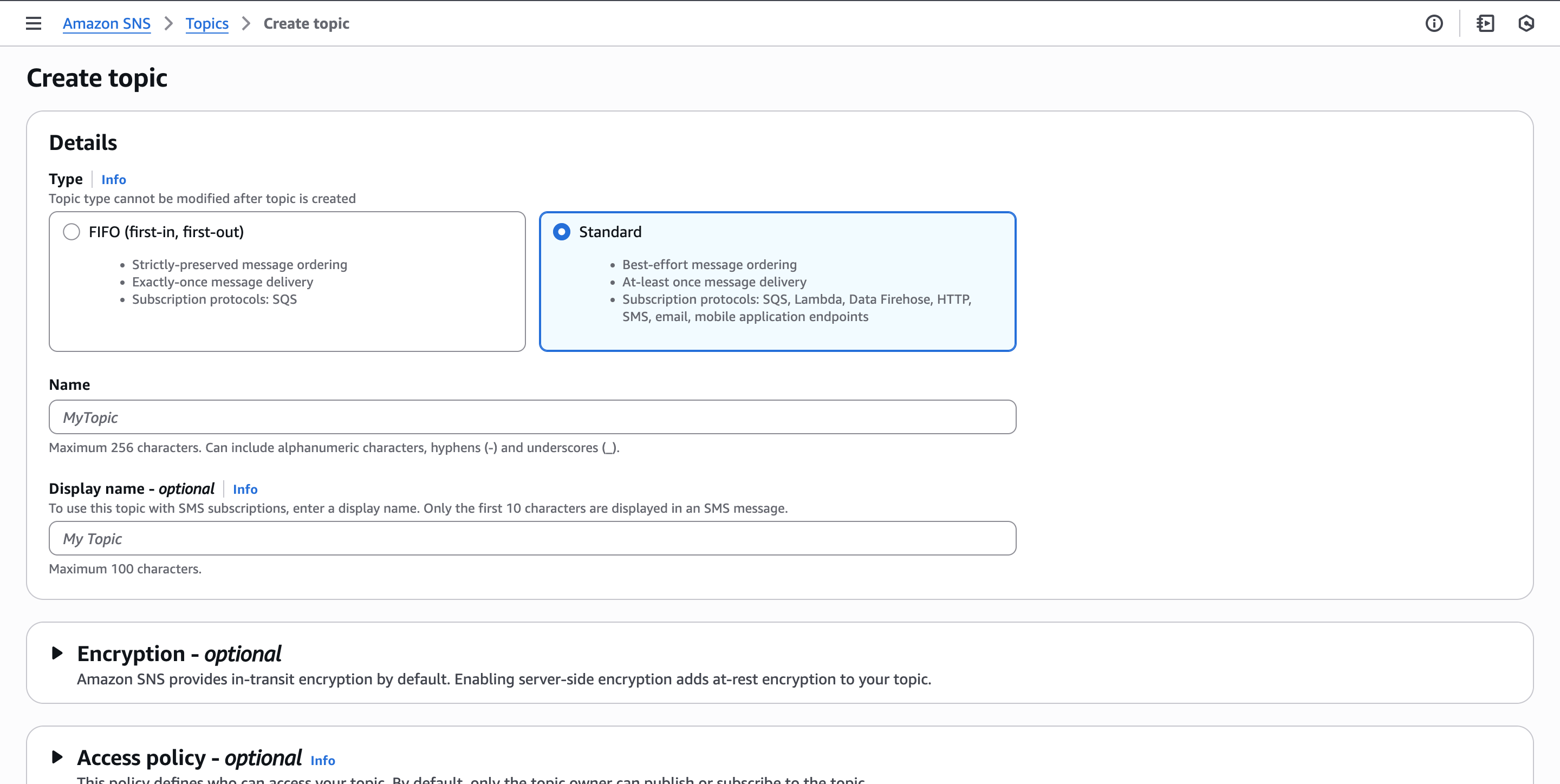
Task: Click the info circle icon in header
Action: click(x=1433, y=23)
